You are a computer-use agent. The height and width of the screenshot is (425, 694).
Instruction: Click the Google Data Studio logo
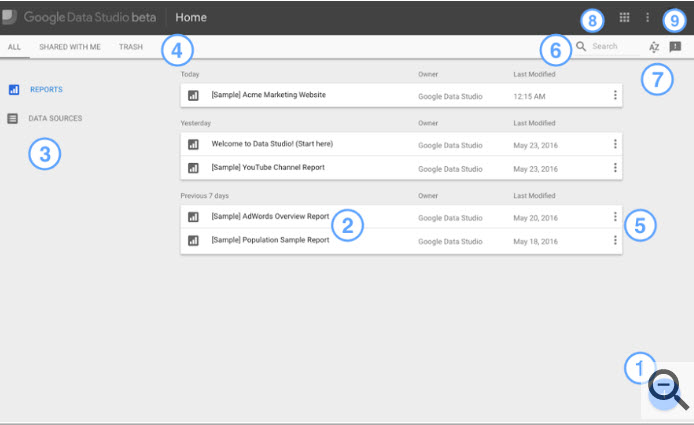click(x=9, y=17)
